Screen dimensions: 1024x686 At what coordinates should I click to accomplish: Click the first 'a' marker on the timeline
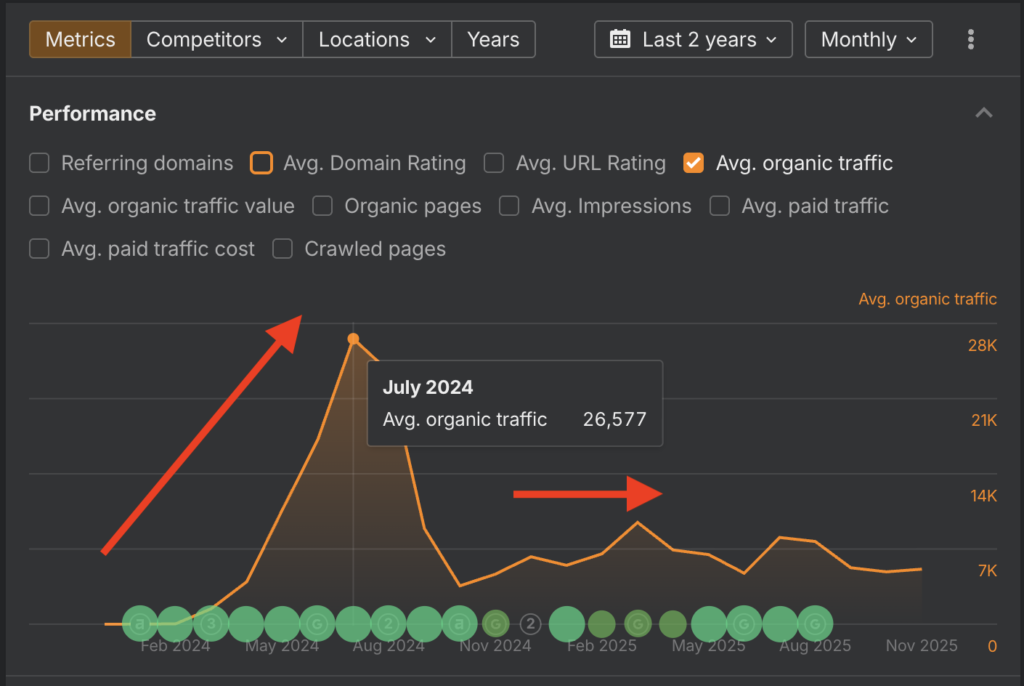(x=140, y=624)
